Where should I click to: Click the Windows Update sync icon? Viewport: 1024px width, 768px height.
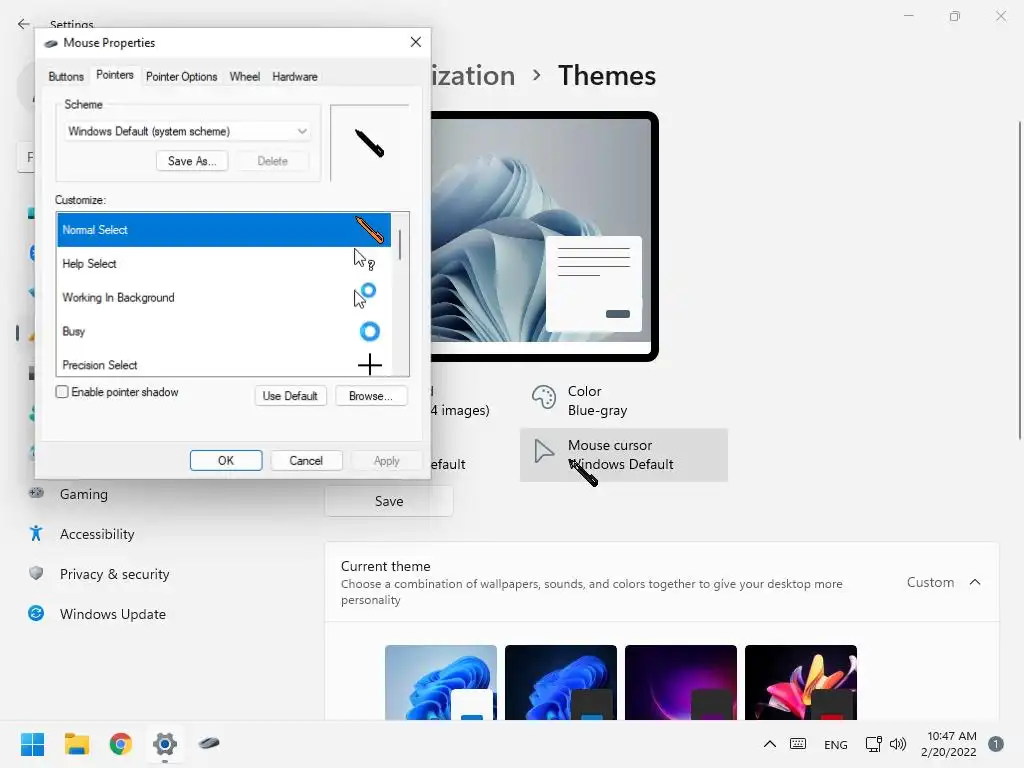[x=36, y=613]
